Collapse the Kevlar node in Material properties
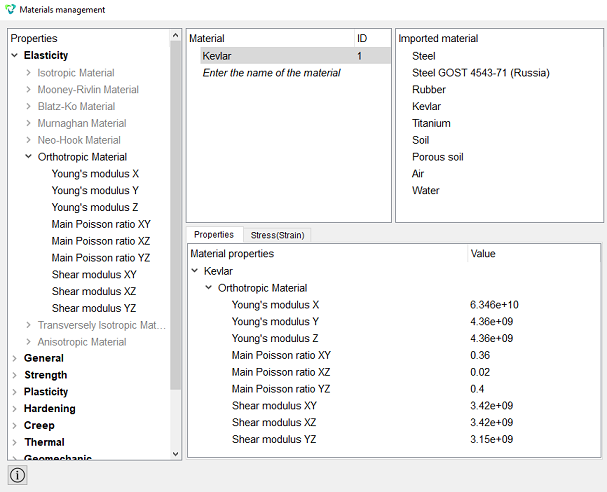This screenshot has height=492, width=607. [195, 271]
